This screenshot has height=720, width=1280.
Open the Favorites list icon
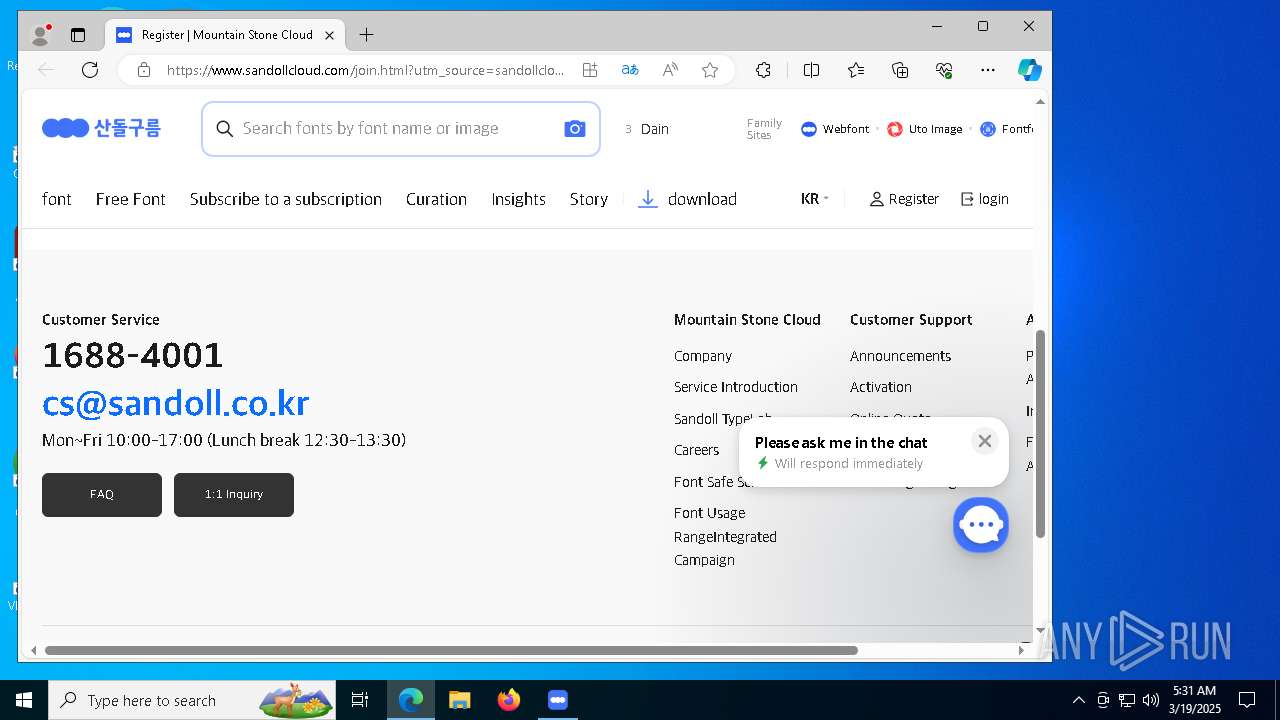point(856,70)
